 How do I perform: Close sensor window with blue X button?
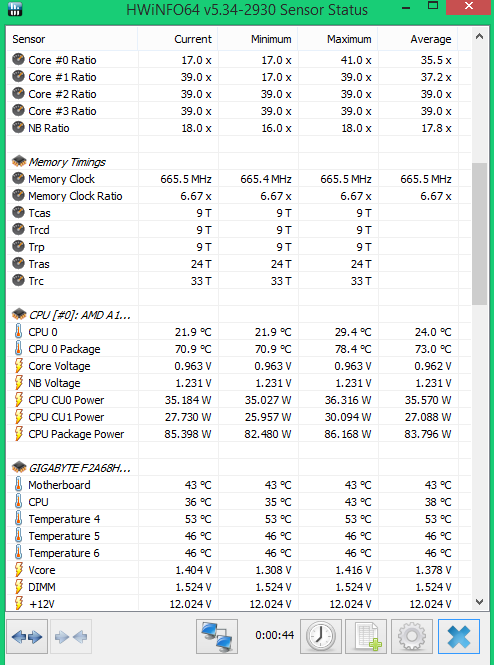tap(459, 637)
